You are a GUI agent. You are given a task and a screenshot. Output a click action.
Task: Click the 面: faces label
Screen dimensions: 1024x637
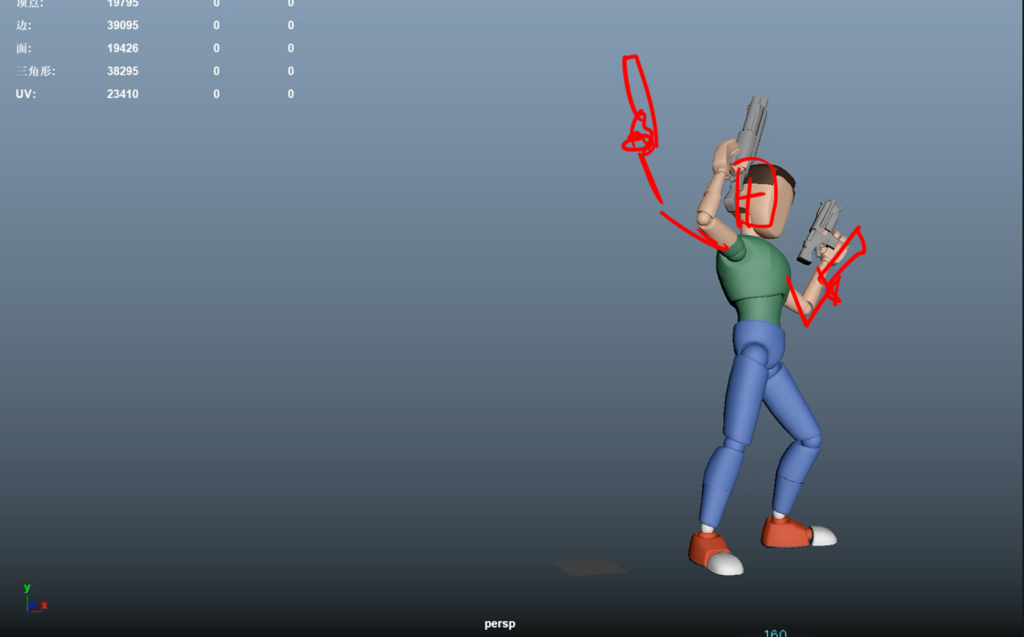24,48
